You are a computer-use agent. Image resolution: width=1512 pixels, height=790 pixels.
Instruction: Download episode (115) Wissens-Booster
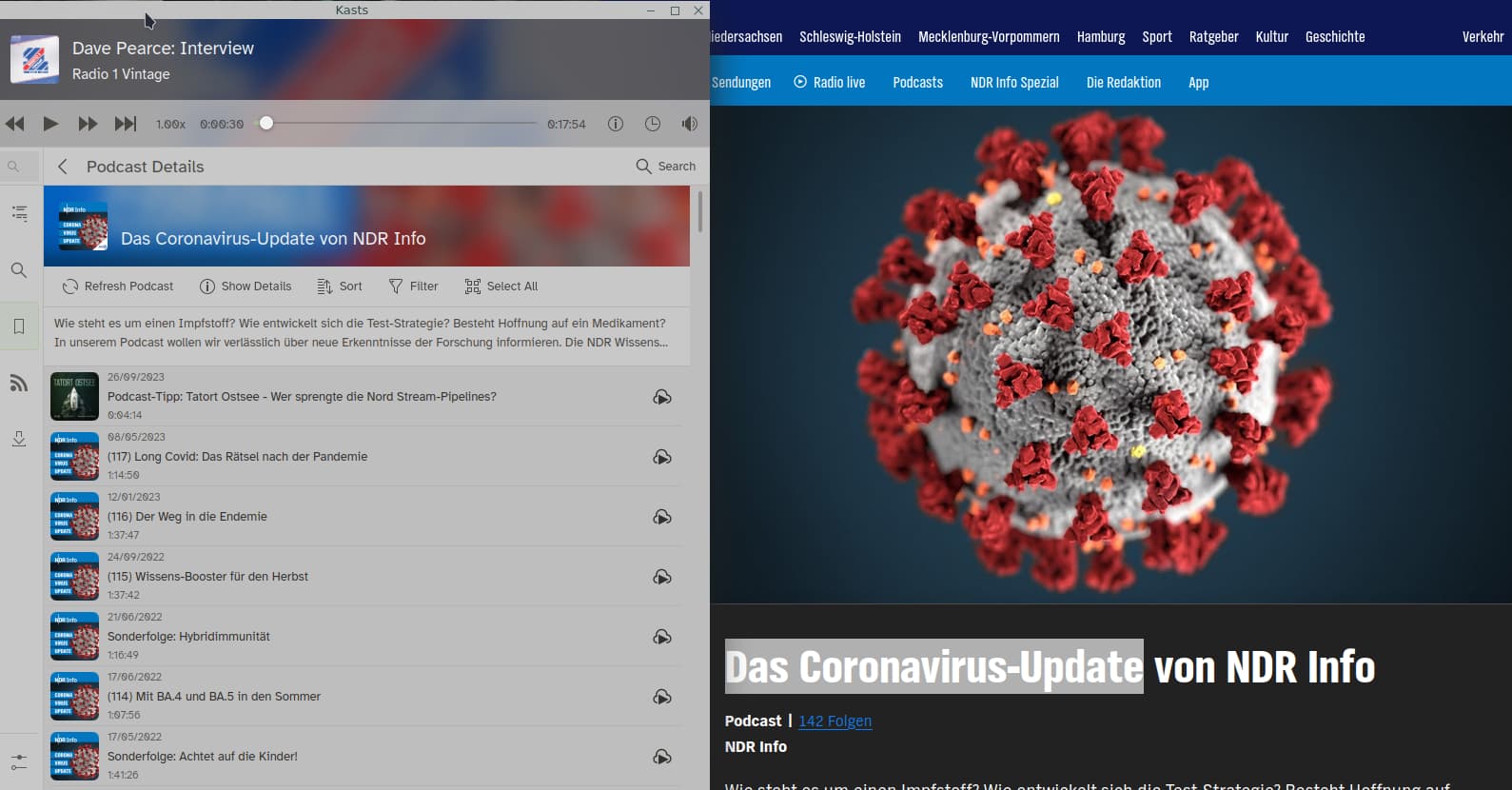tap(662, 577)
